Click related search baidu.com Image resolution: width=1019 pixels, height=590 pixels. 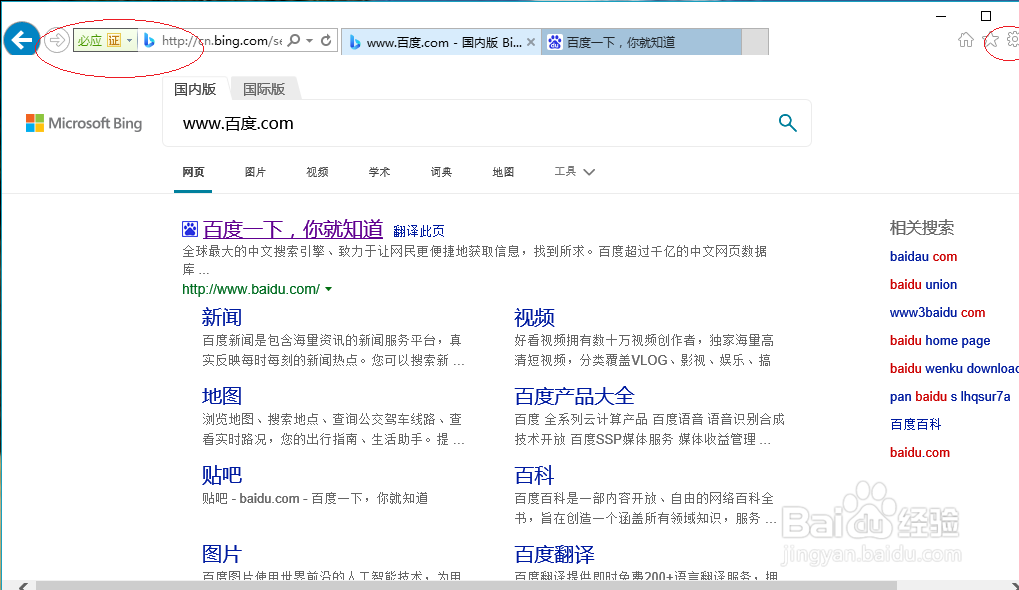point(920,452)
